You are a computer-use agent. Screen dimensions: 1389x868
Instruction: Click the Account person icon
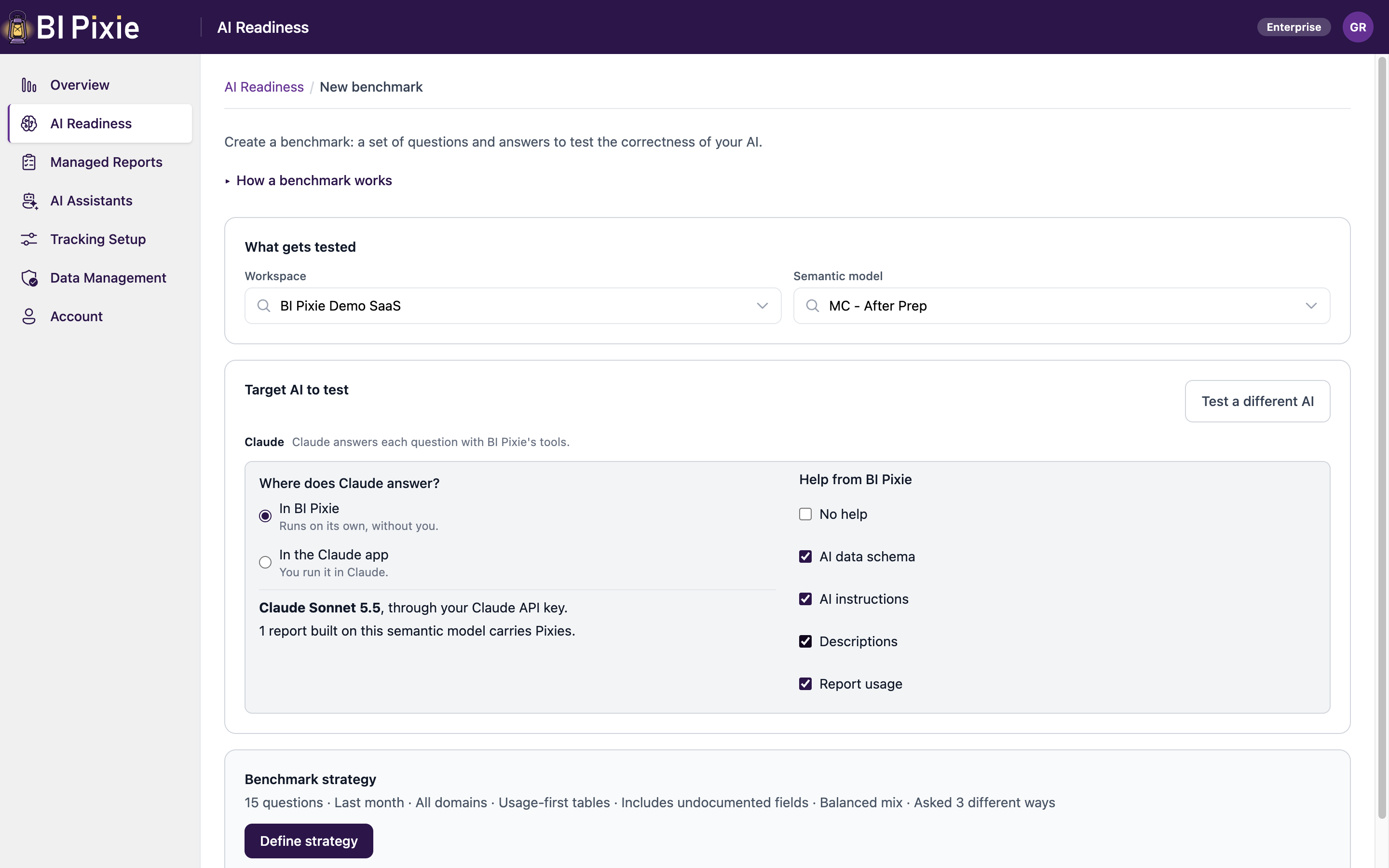click(x=29, y=316)
